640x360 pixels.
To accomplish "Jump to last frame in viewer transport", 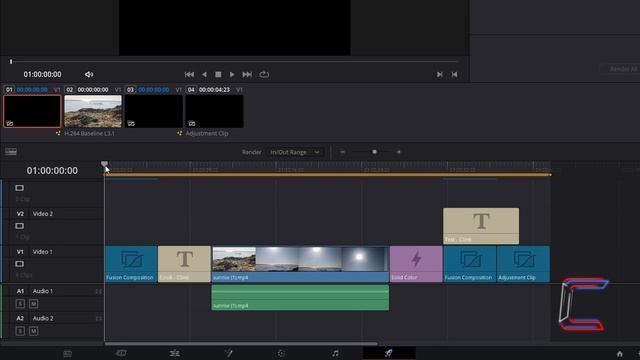I will 247,74.
